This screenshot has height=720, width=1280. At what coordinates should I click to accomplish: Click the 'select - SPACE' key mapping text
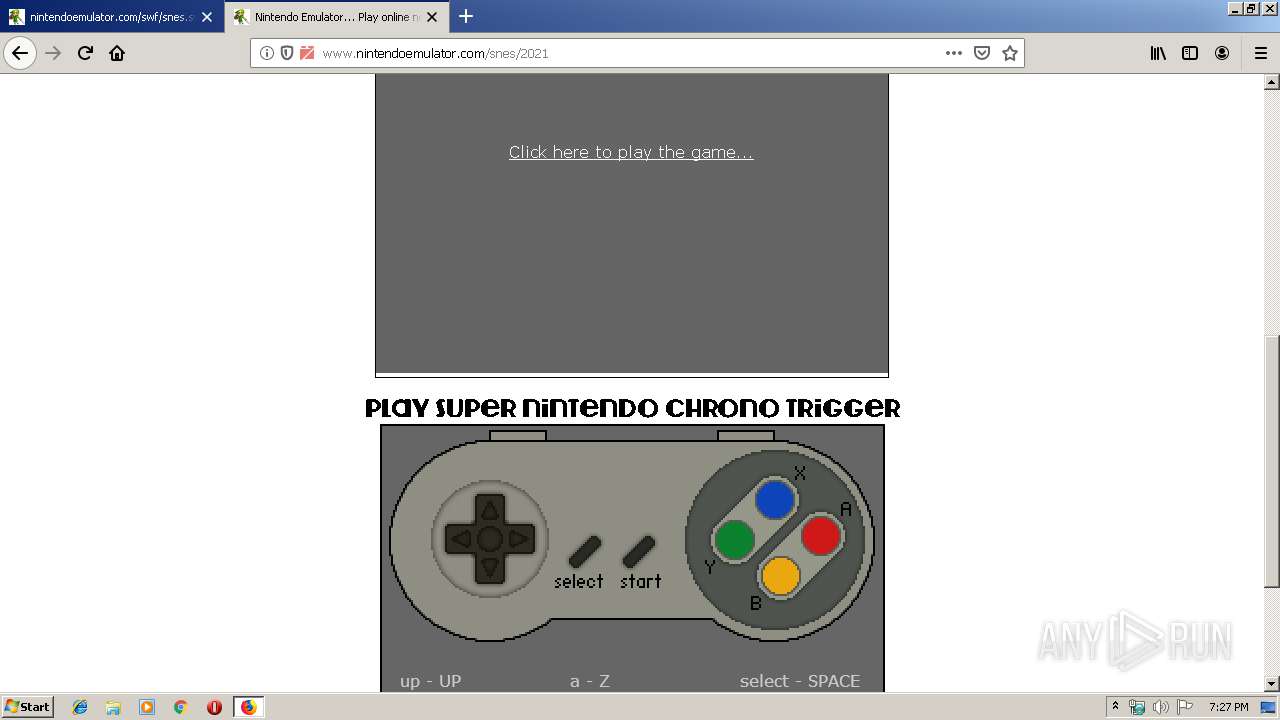800,681
